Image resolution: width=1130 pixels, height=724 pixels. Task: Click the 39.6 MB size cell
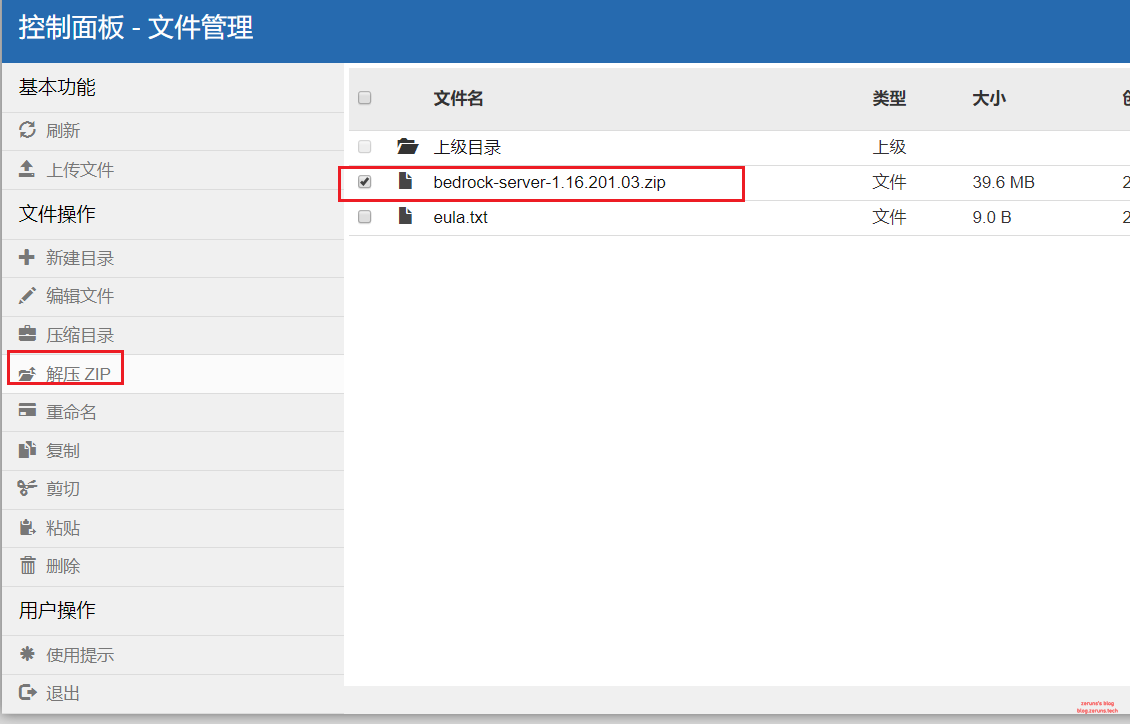pyautogui.click(x=1003, y=182)
